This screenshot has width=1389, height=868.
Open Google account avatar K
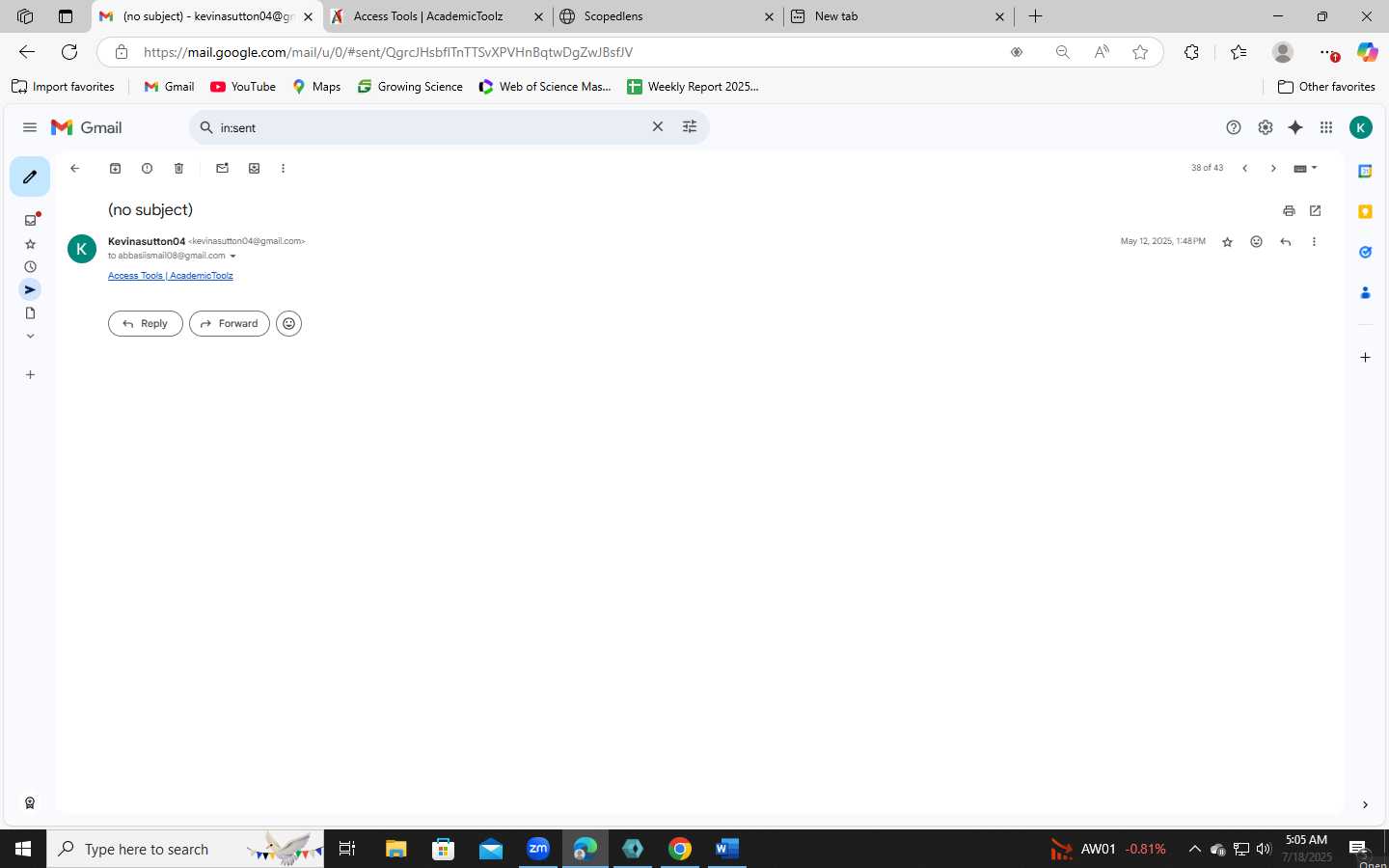click(1360, 127)
